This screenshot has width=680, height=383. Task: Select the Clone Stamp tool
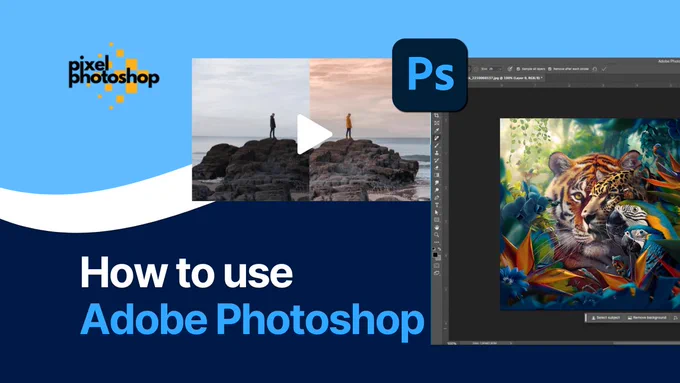(x=437, y=153)
